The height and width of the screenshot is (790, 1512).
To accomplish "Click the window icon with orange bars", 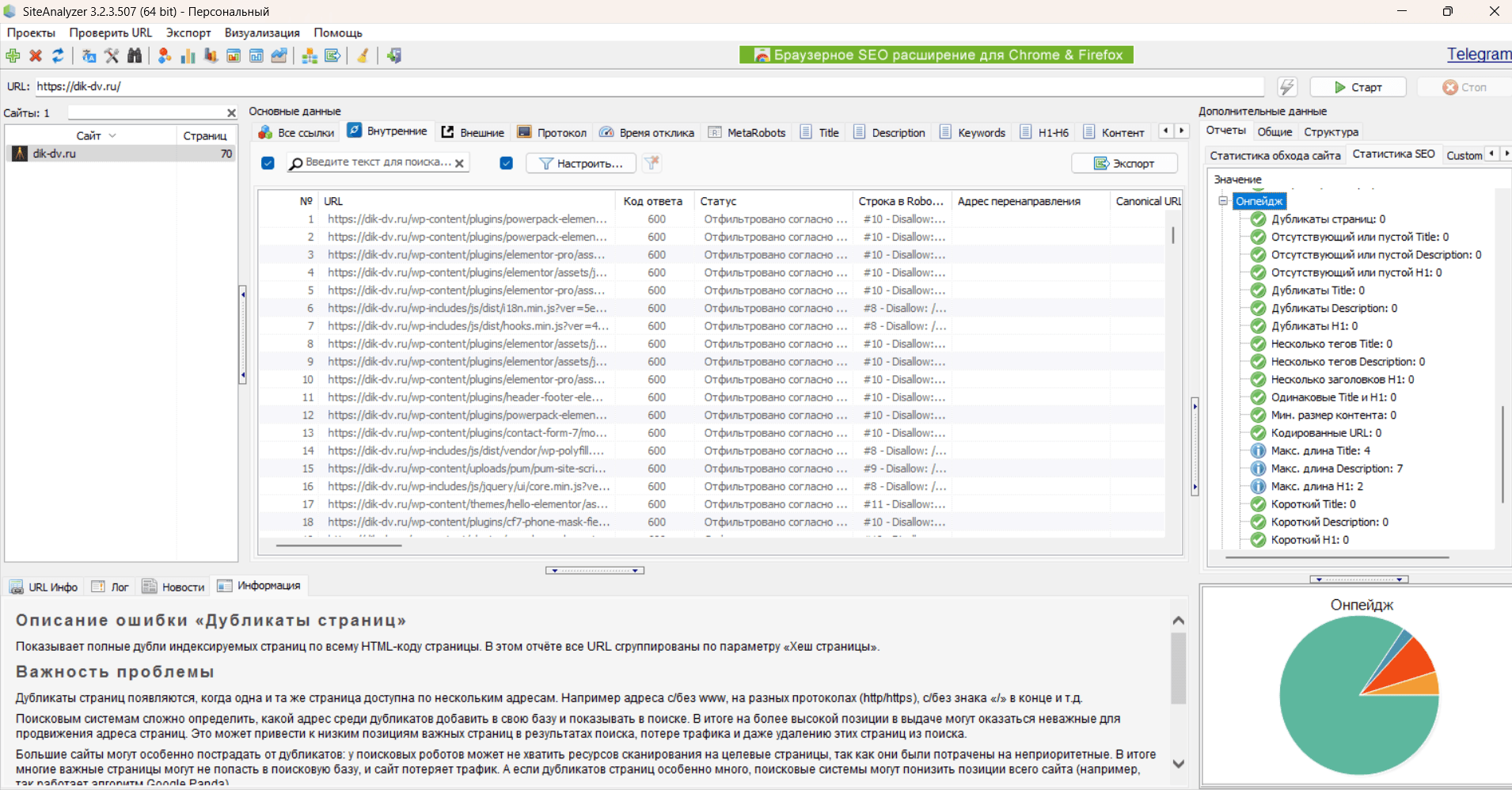I will pyautogui.click(x=234, y=55).
